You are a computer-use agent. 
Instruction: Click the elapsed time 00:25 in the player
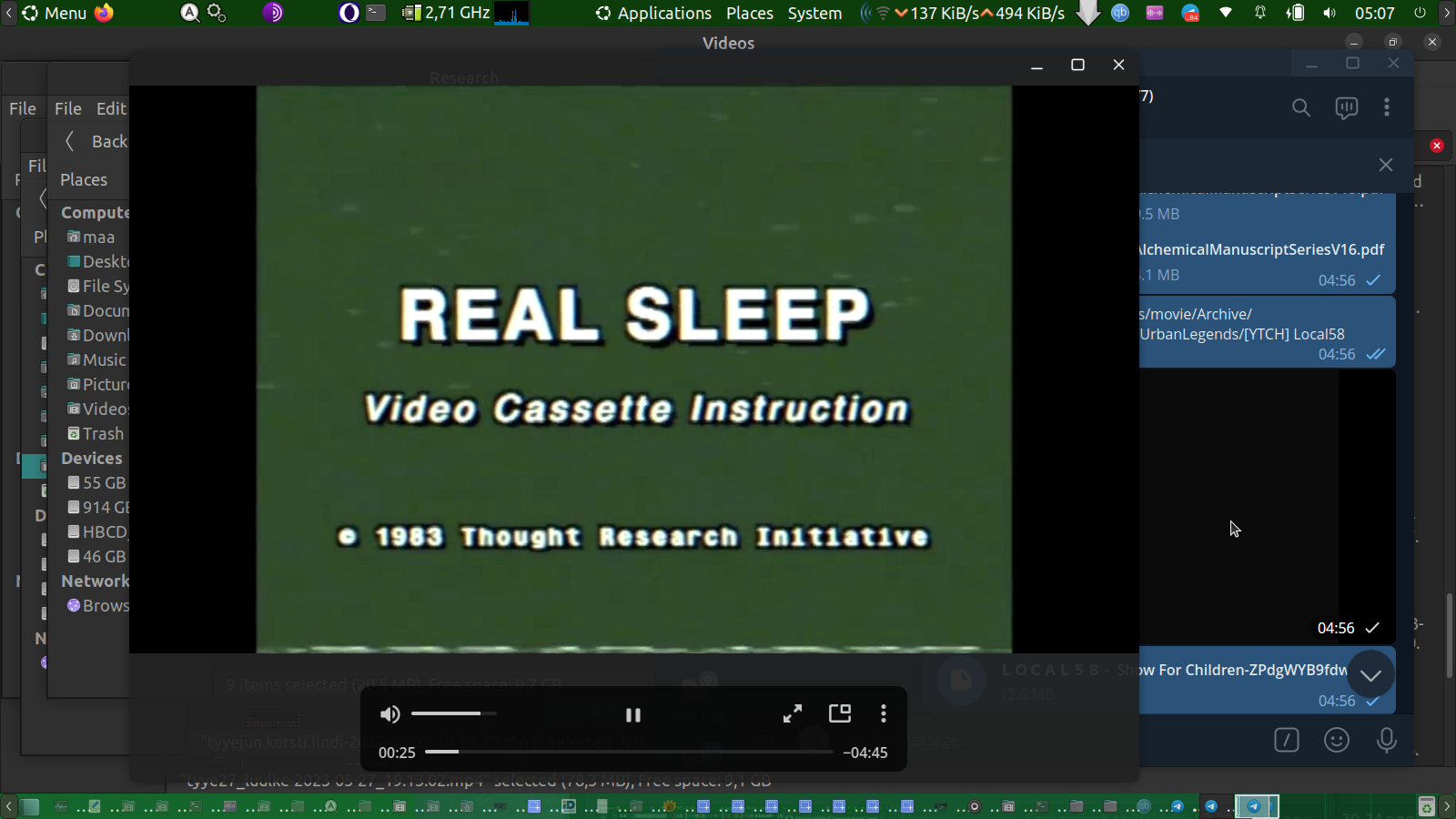pos(397,753)
